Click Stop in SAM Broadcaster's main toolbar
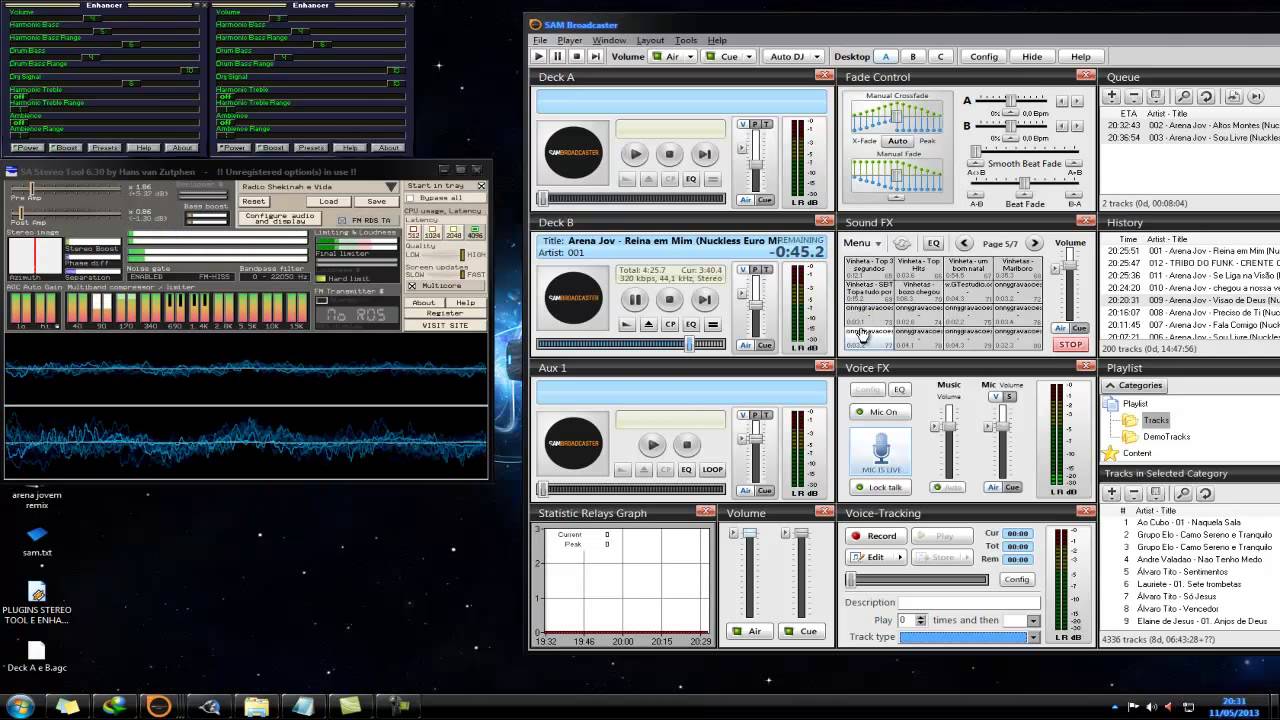This screenshot has width=1280, height=720. tap(577, 57)
